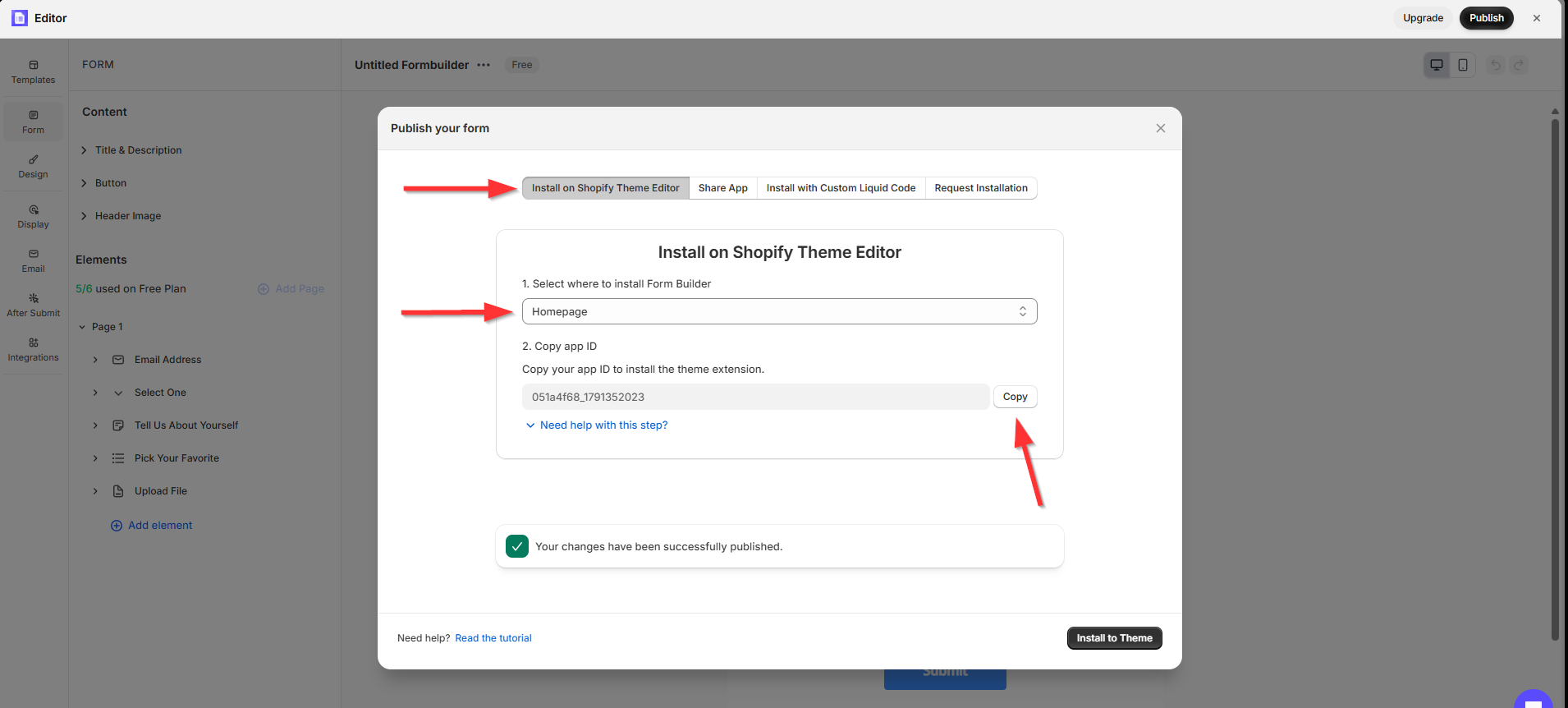This screenshot has width=1568, height=708.
Task: Select the Pick Your Favorite element
Action: click(177, 458)
